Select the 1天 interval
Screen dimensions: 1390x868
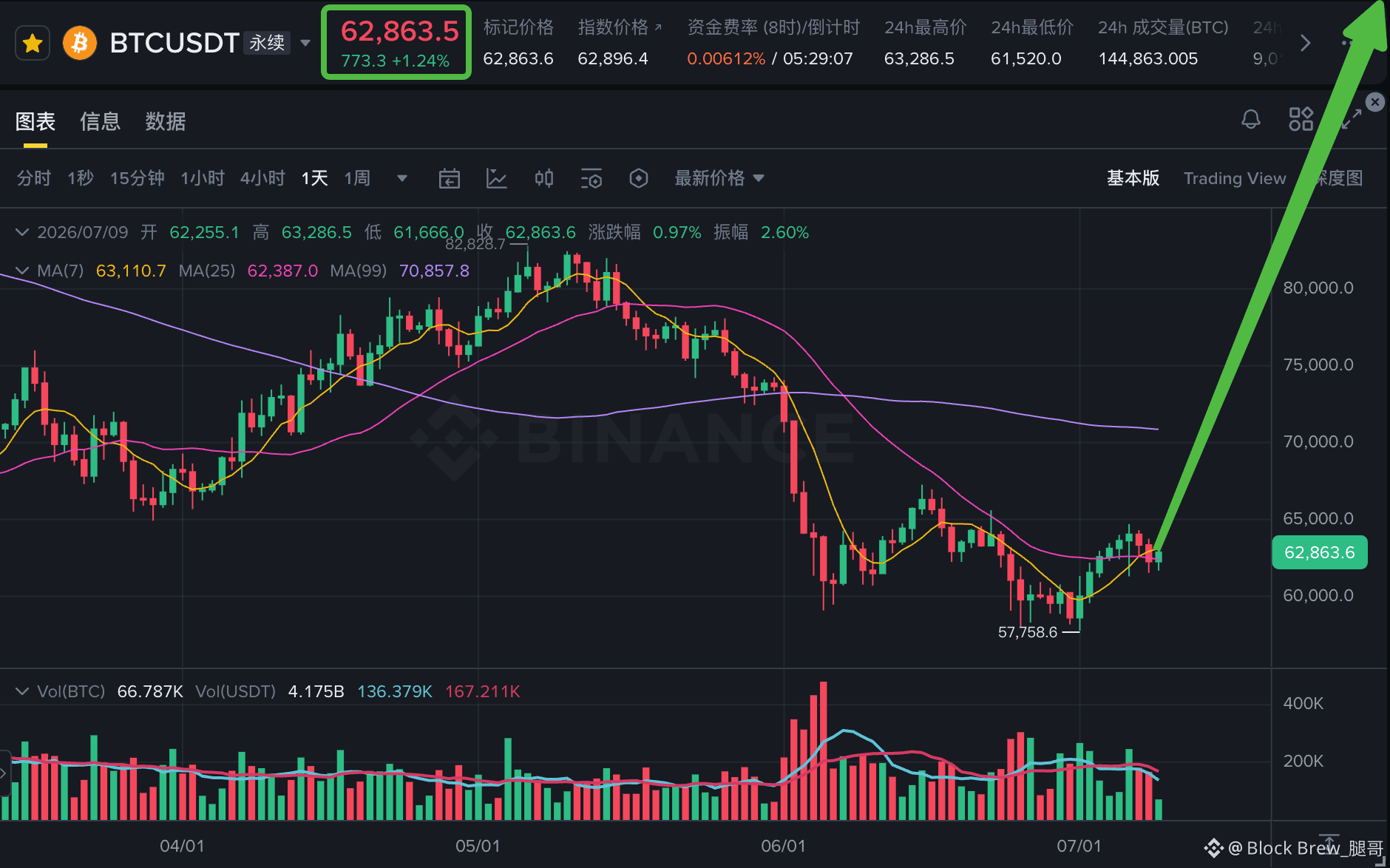coord(315,178)
